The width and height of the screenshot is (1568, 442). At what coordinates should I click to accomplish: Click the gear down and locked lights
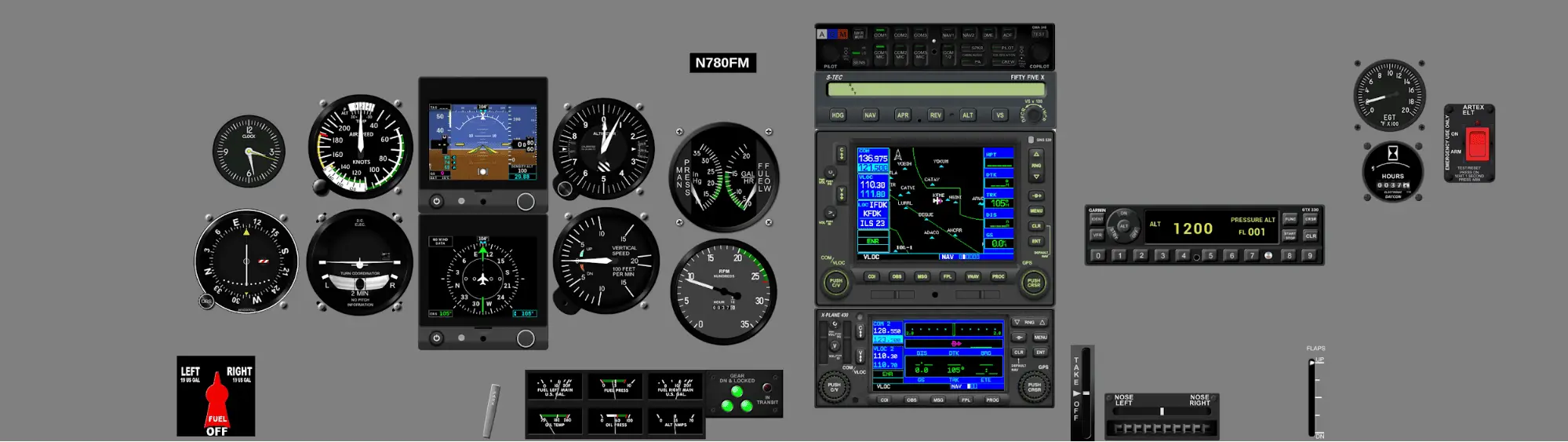[x=737, y=399]
